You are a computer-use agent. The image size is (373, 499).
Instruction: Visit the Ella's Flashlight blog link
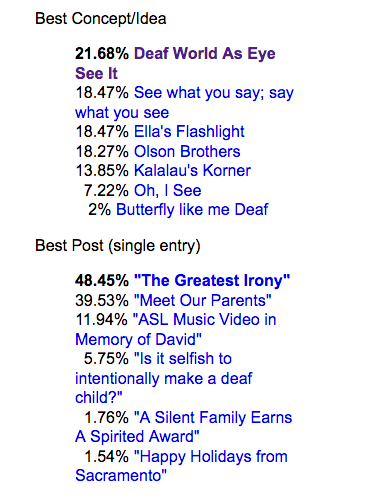click(189, 132)
